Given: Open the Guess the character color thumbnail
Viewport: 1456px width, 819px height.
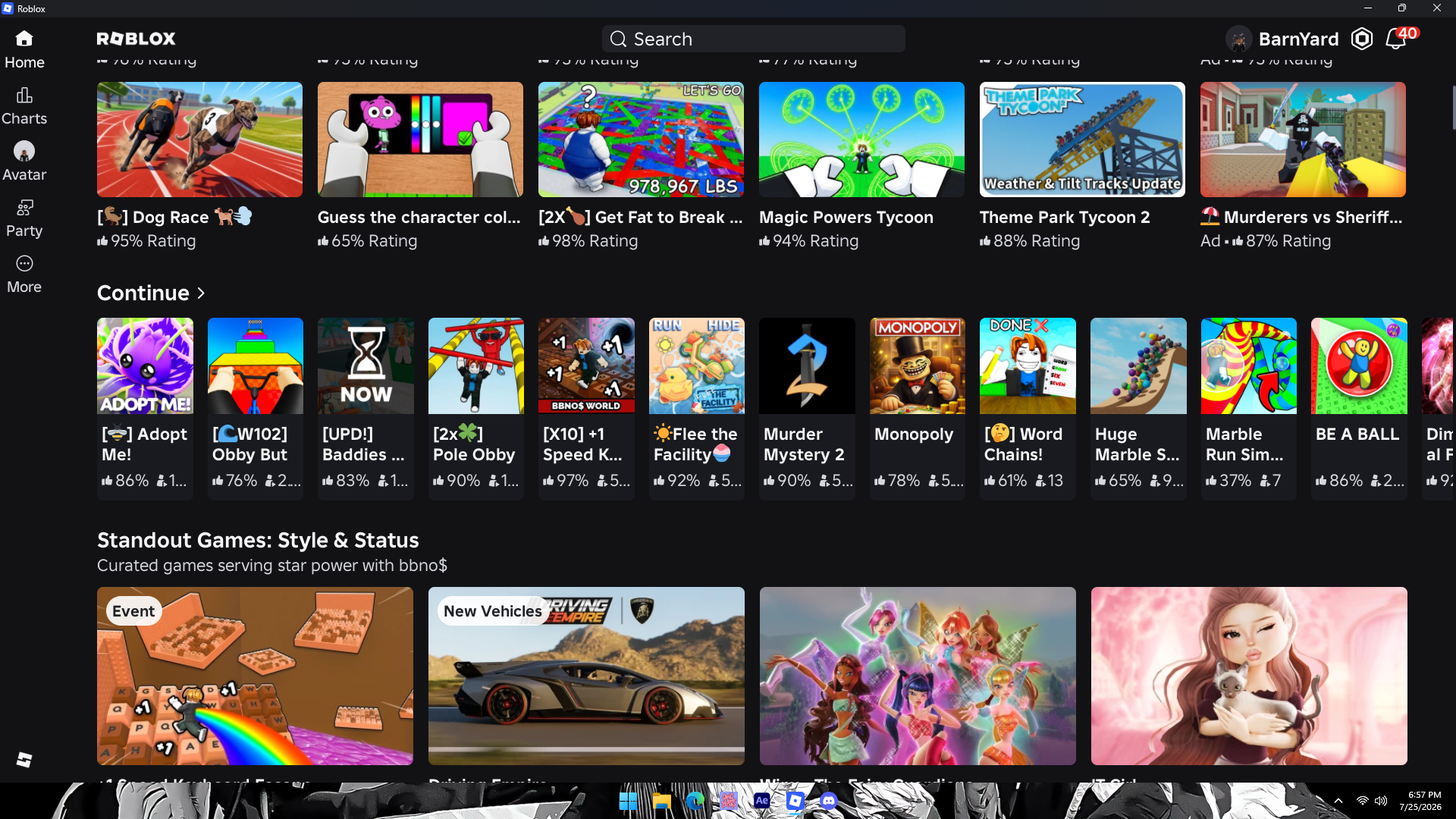Looking at the screenshot, I should pyautogui.click(x=420, y=140).
